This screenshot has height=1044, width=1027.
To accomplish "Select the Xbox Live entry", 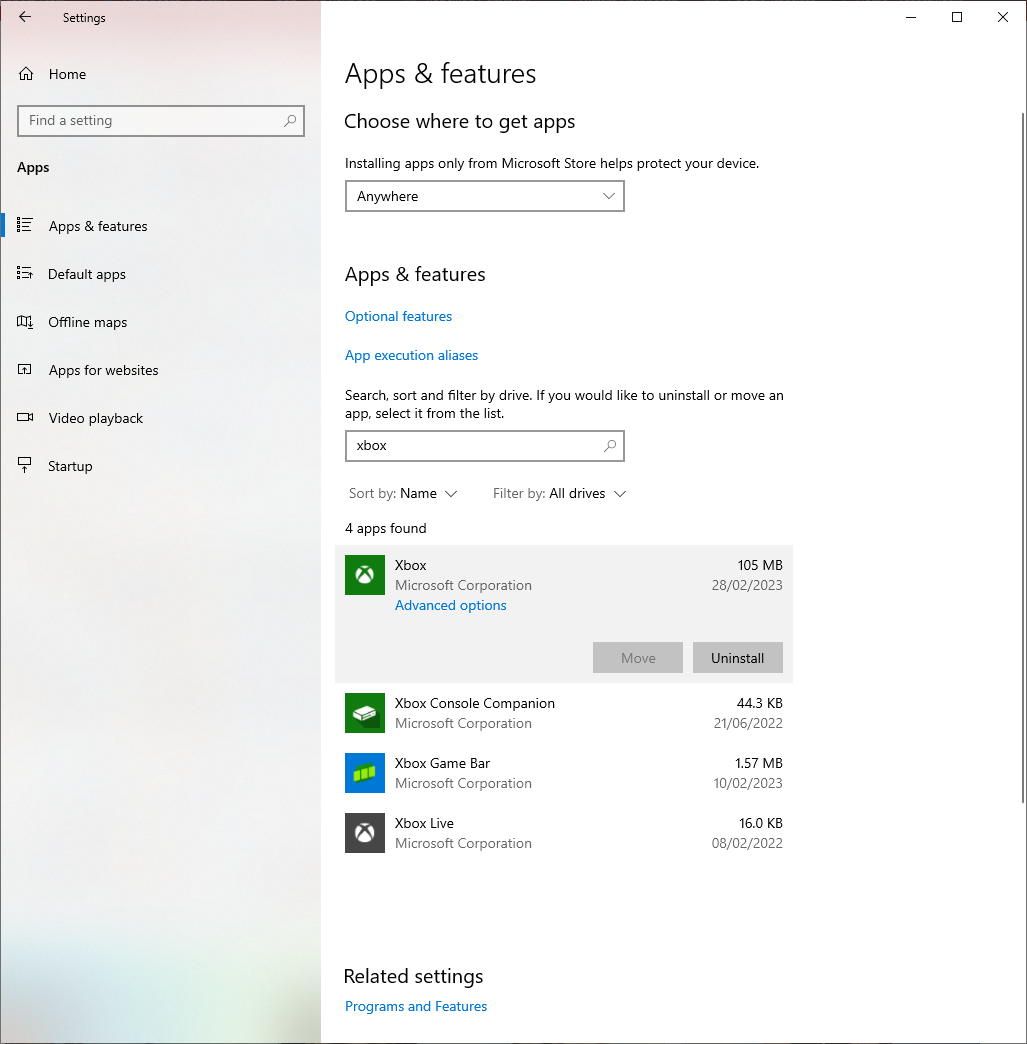I will 564,833.
